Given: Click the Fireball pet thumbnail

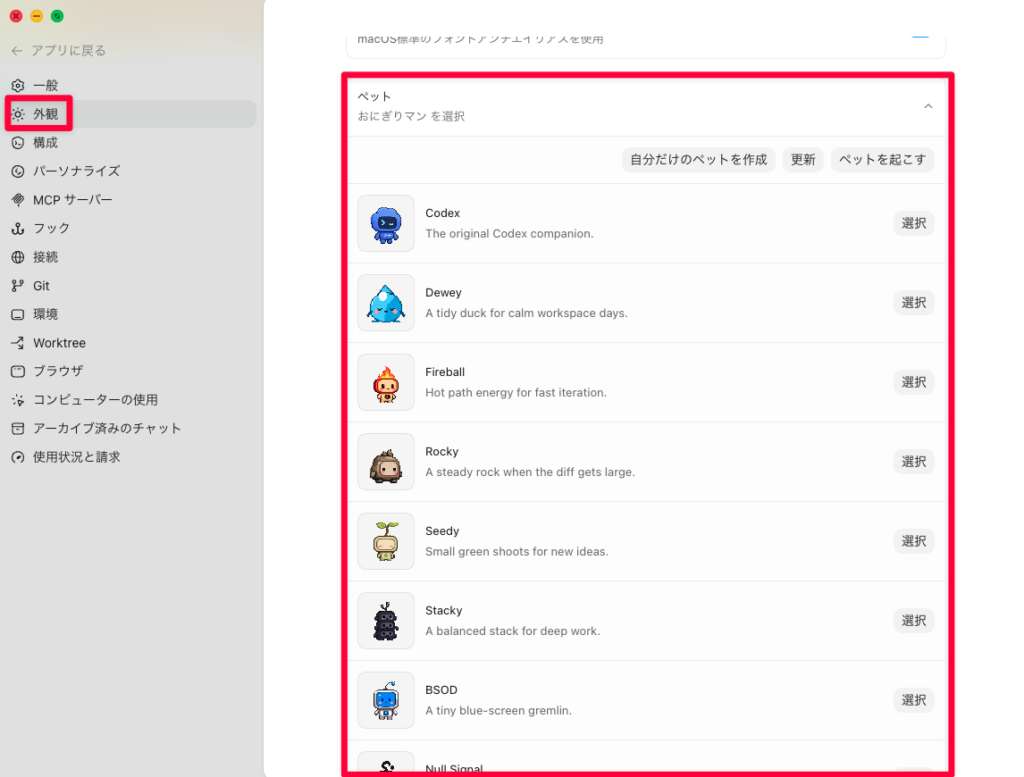Looking at the screenshot, I should coord(386,383).
